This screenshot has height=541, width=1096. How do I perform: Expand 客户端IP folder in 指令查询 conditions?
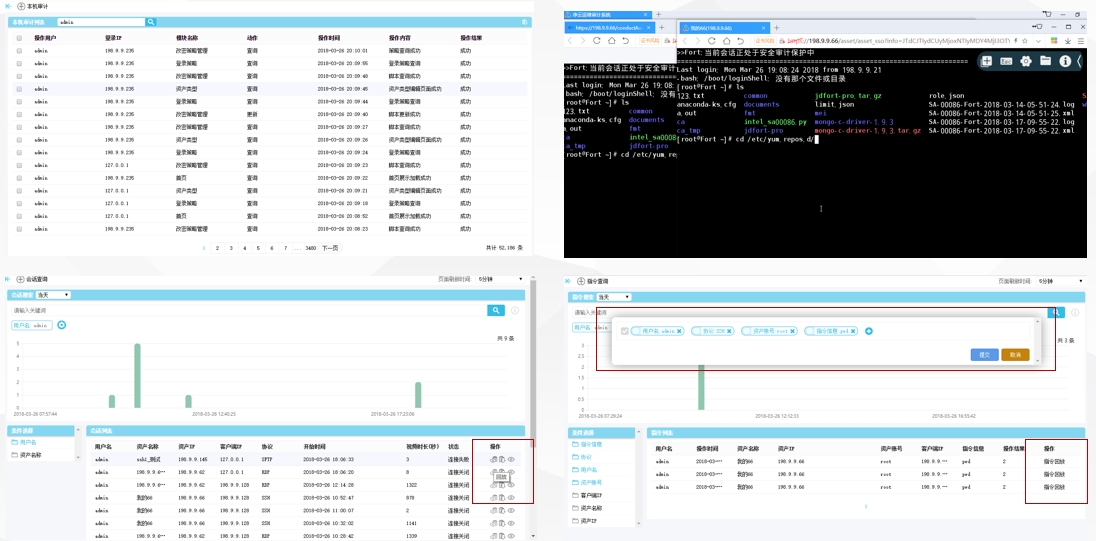586,495
